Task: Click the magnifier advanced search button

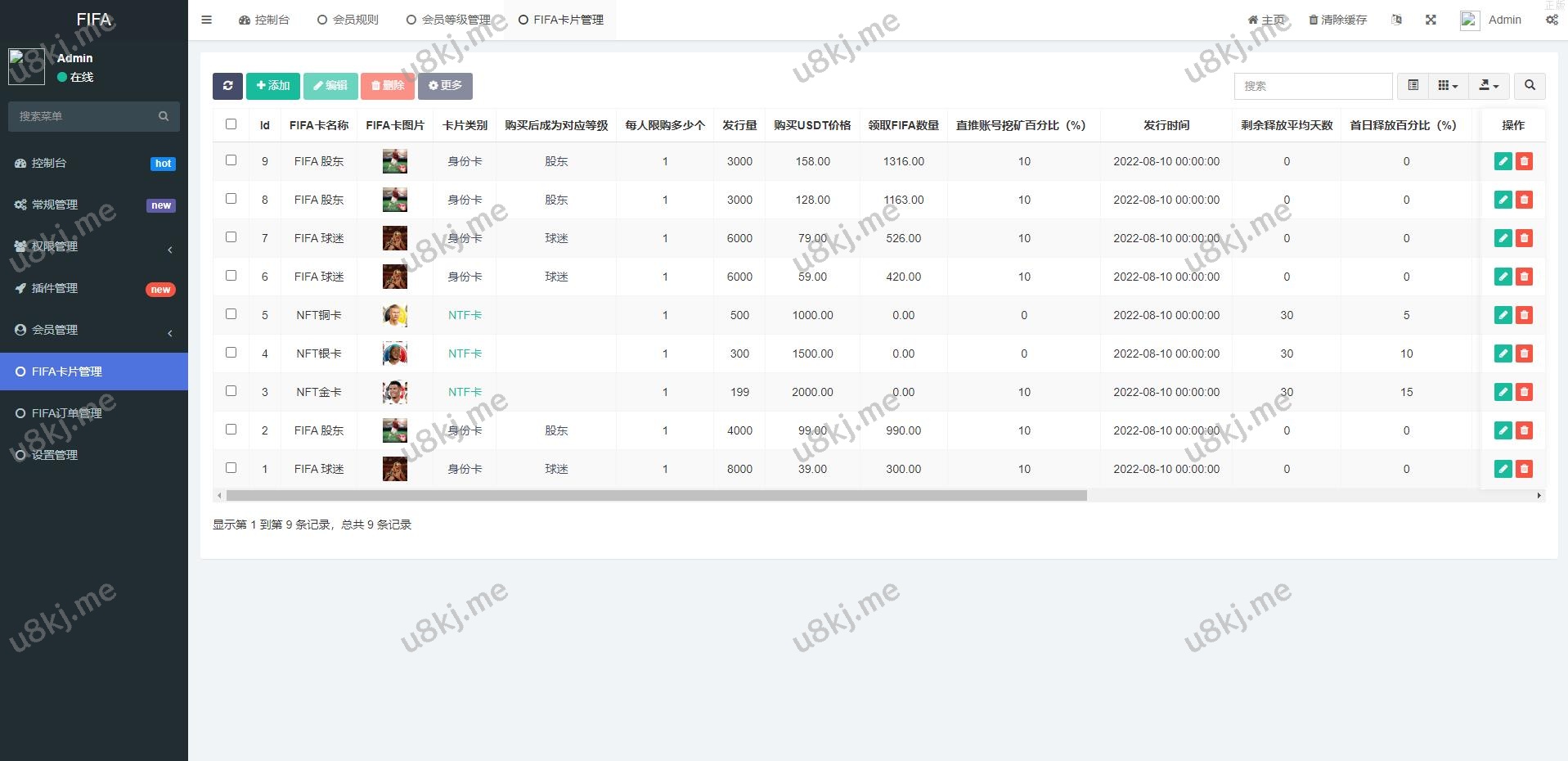Action: 1530,86
